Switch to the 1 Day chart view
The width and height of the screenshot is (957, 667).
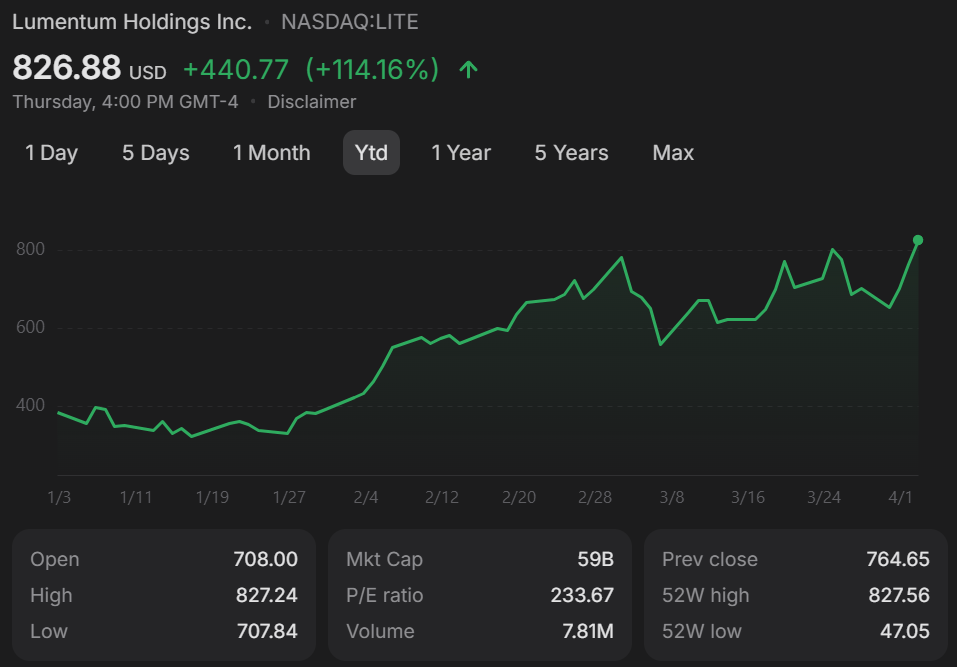point(51,152)
